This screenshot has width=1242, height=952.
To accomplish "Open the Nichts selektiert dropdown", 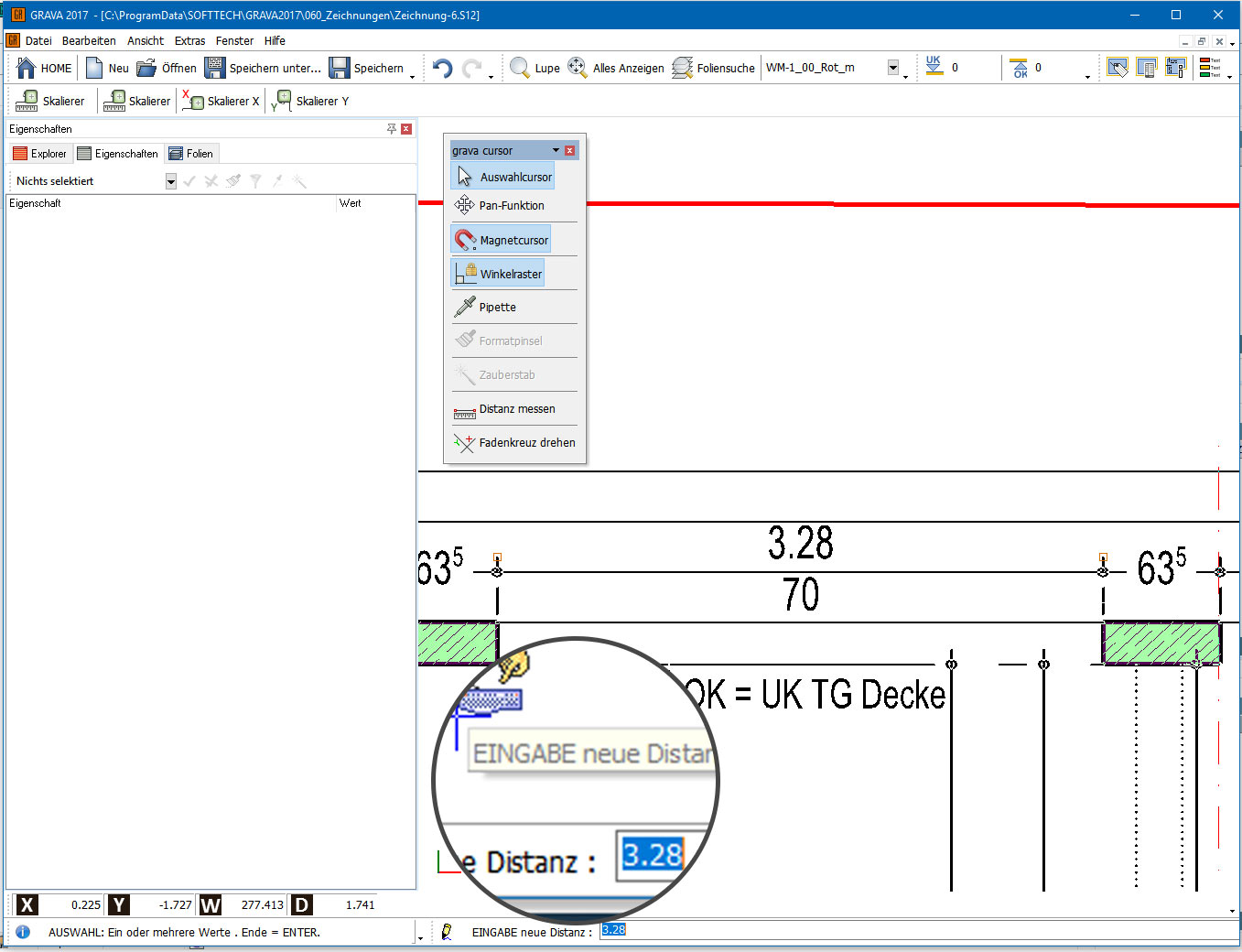I will point(171,181).
